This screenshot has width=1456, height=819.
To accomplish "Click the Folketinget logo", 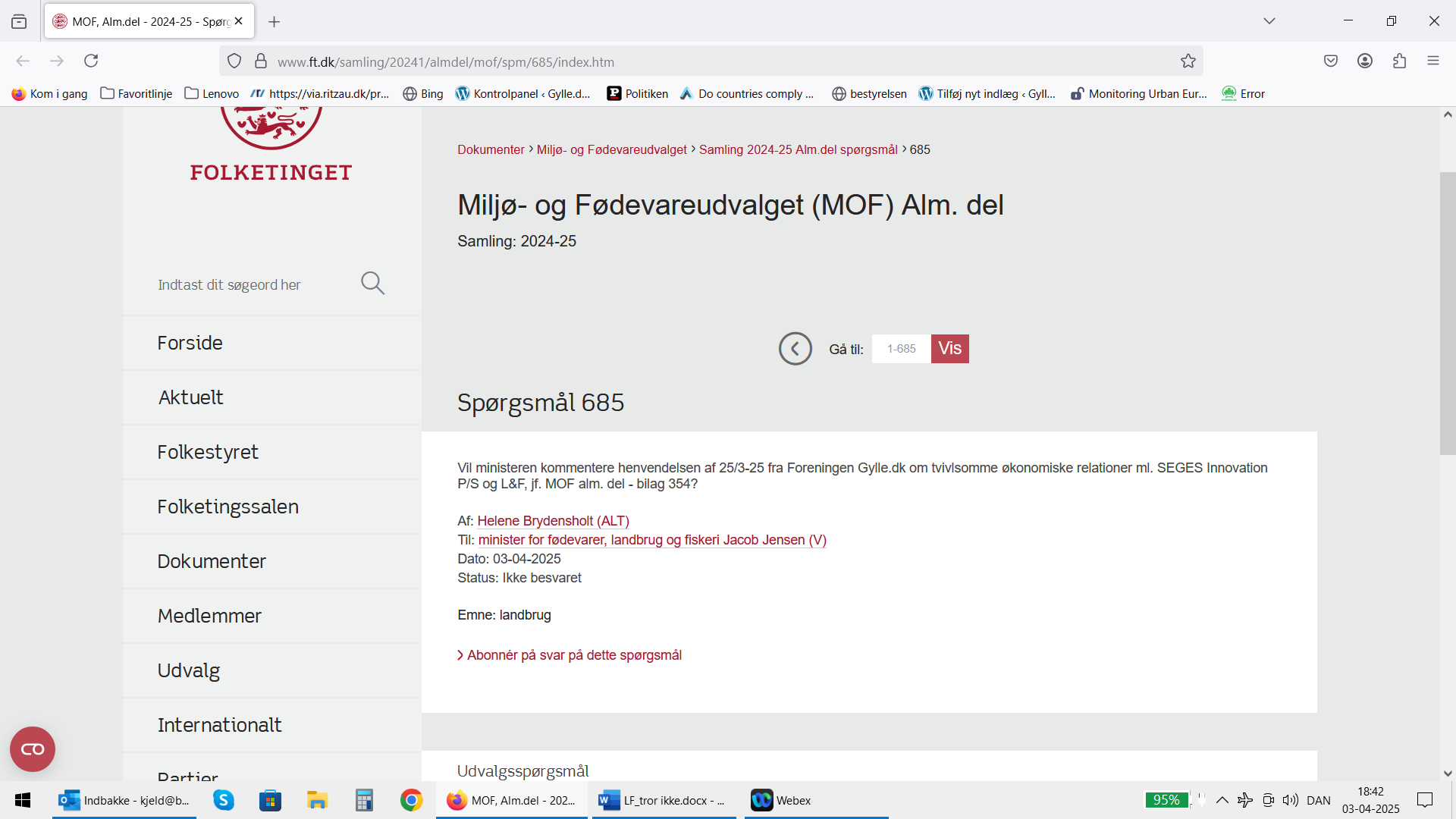I will tap(271, 144).
